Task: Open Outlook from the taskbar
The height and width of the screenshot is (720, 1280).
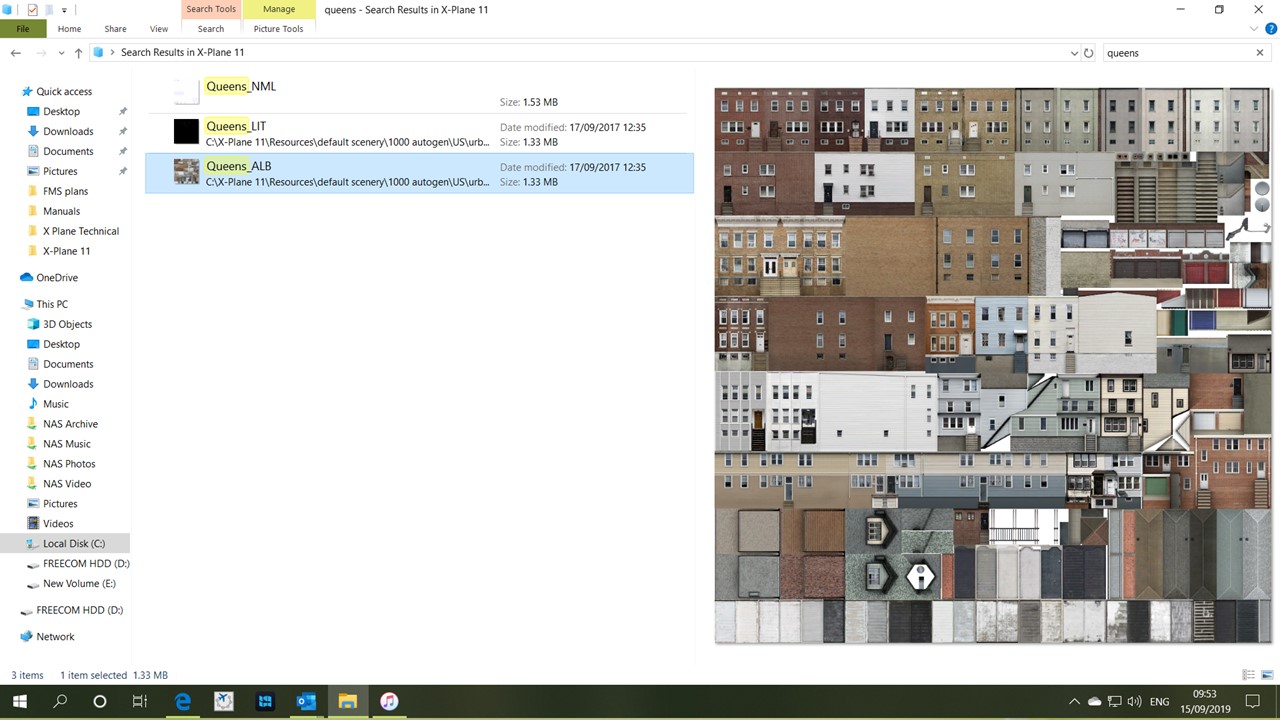Action: click(x=306, y=702)
